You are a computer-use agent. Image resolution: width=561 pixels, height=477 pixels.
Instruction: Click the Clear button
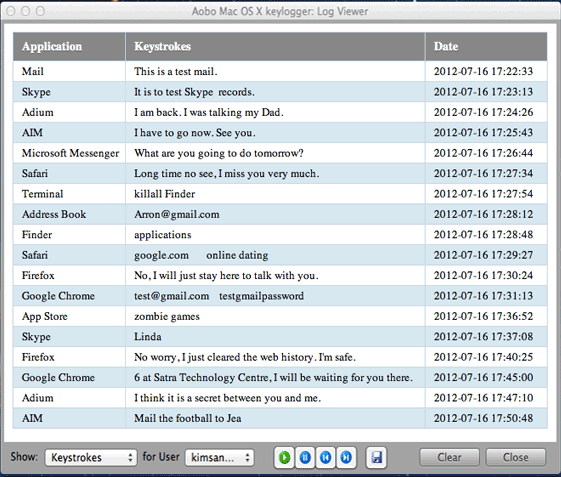click(x=449, y=457)
